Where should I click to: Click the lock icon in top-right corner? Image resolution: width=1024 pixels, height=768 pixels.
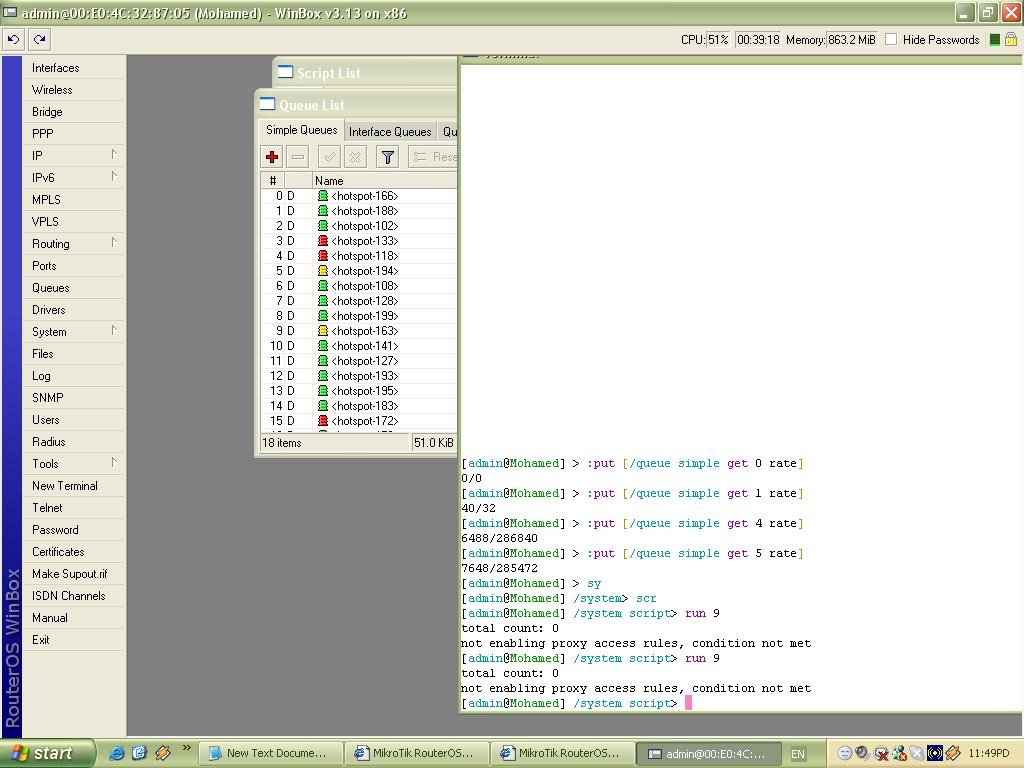click(x=1010, y=40)
